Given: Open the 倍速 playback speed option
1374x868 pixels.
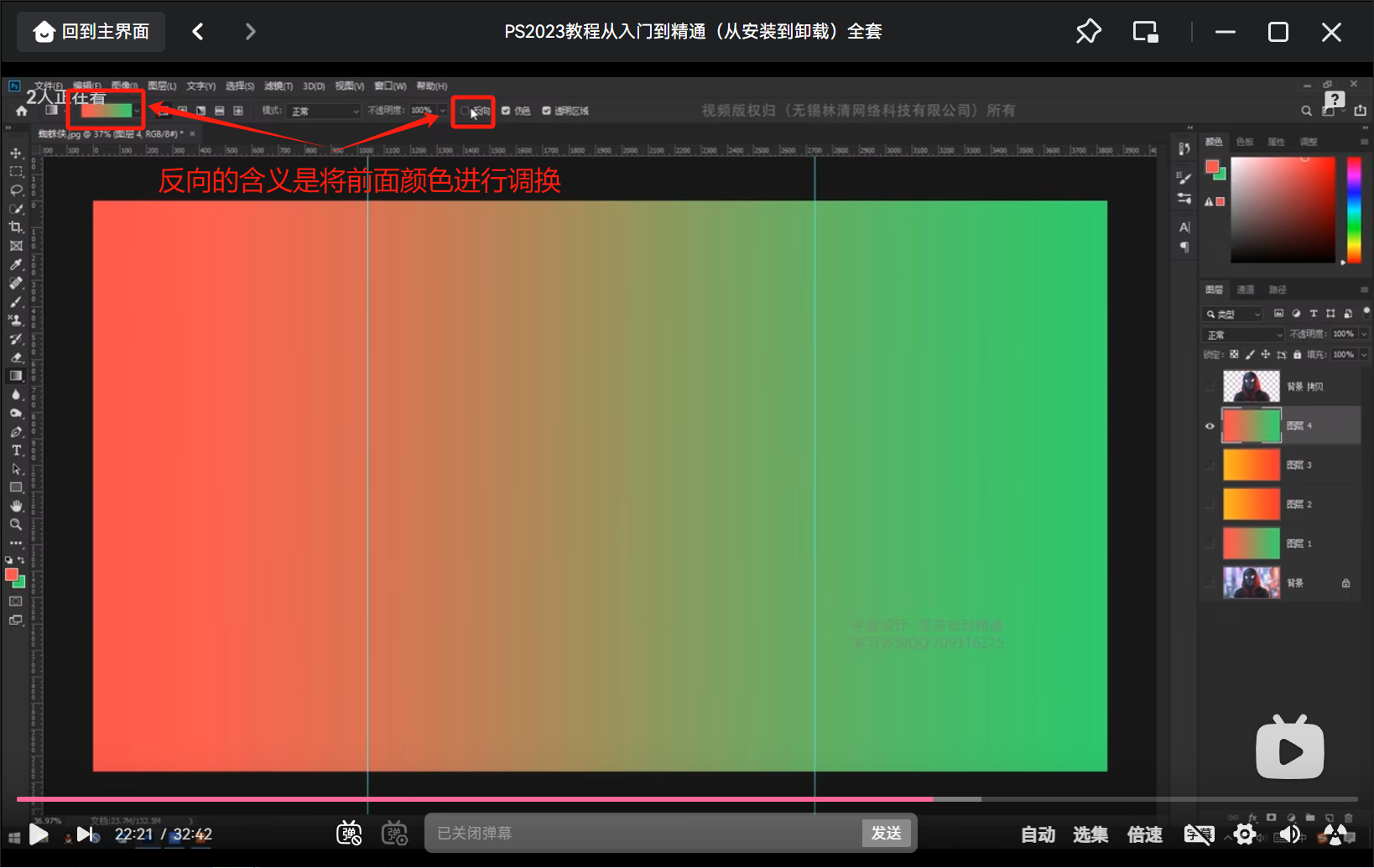Looking at the screenshot, I should (x=1145, y=834).
